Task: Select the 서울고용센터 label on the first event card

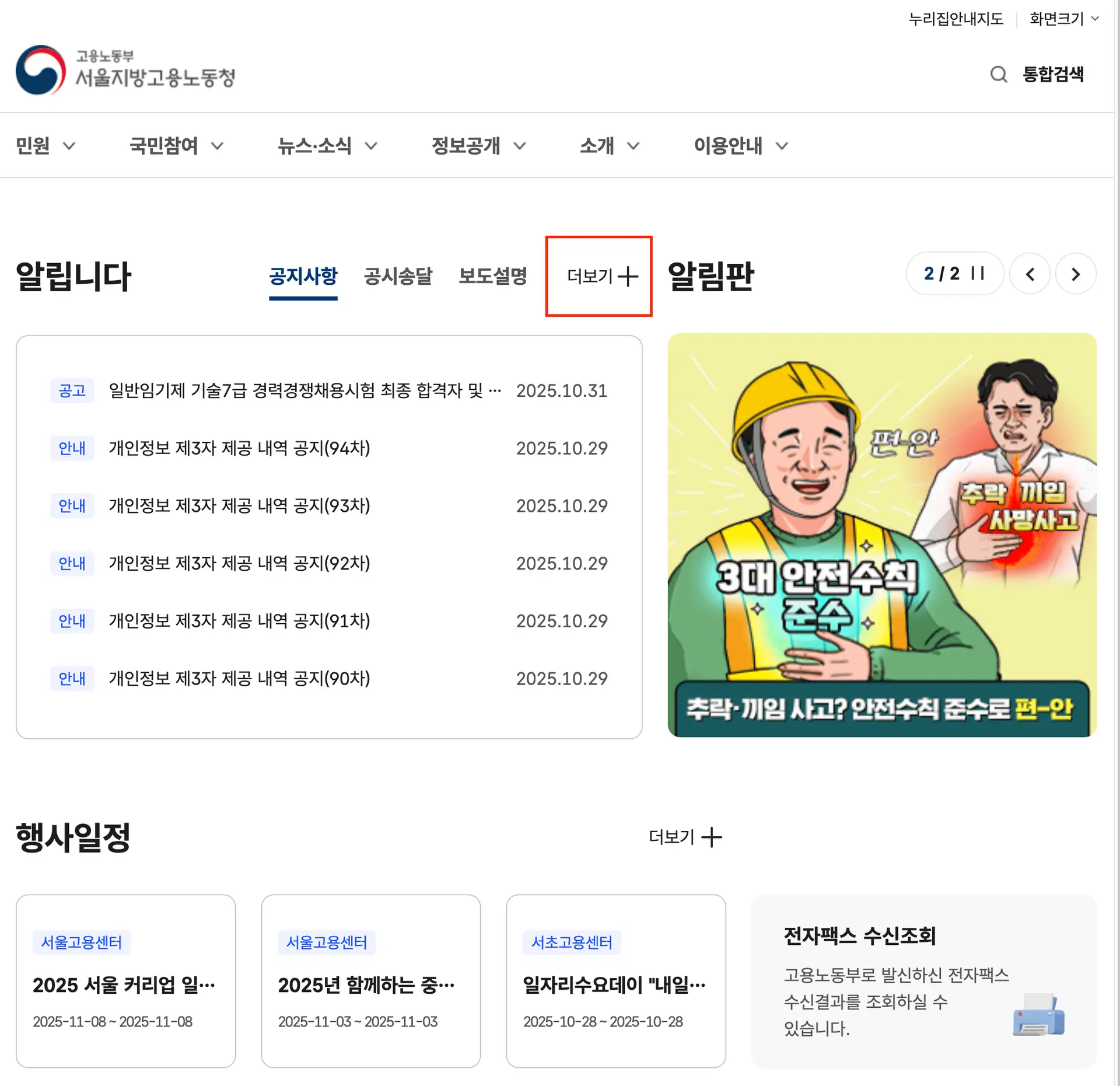Action: pos(82,942)
